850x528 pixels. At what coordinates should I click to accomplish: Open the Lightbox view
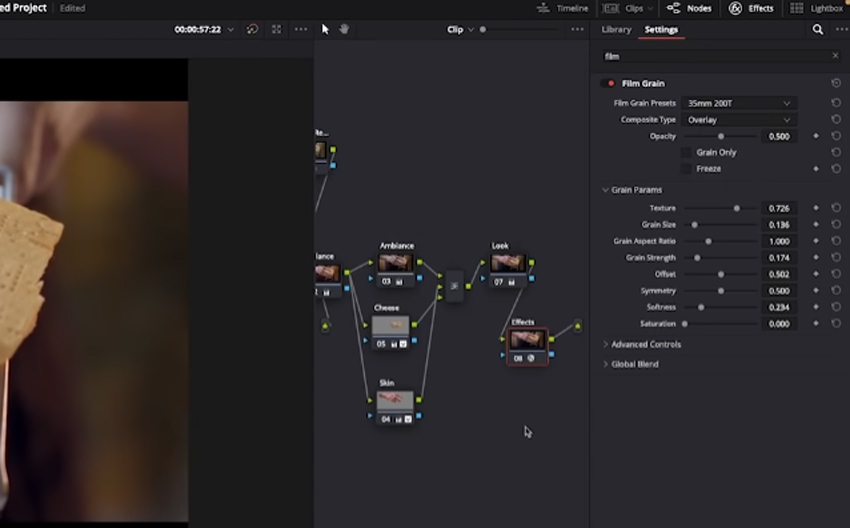pos(816,8)
